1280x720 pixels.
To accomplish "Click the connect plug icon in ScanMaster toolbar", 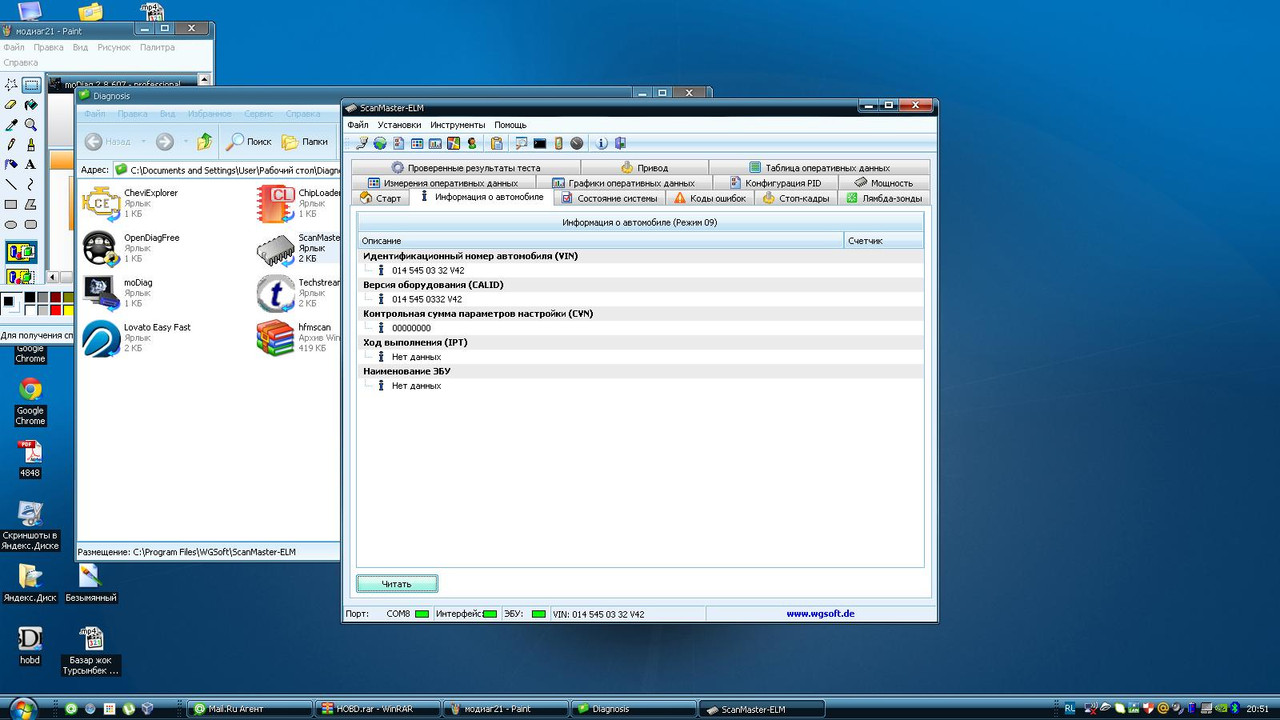I will (x=362, y=143).
